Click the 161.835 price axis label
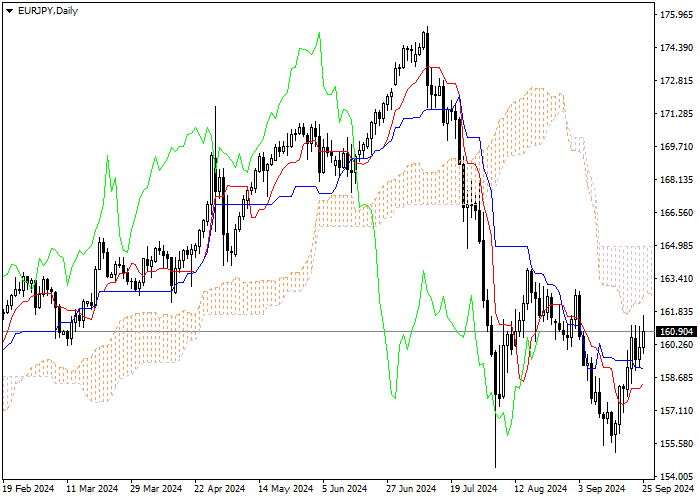Image resolution: width=700 pixels, height=500 pixels. [x=676, y=312]
